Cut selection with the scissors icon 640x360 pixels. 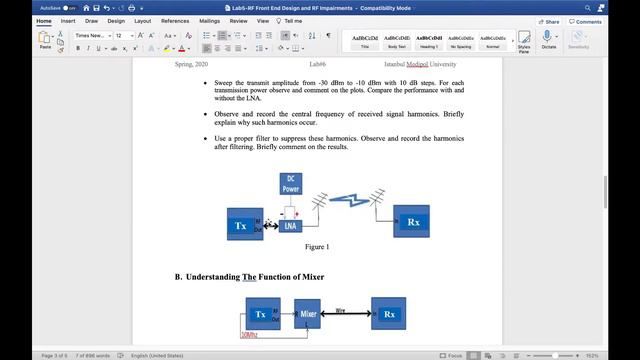(x=60, y=34)
